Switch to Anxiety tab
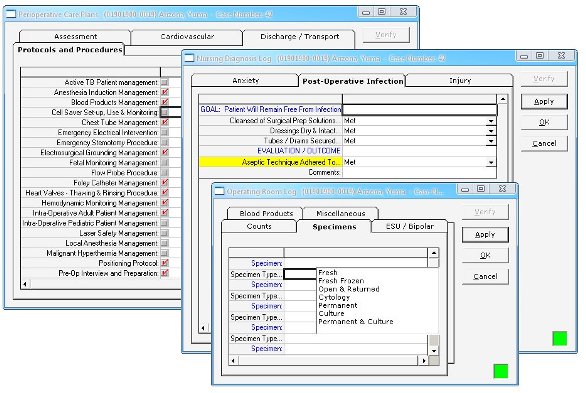The height and width of the screenshot is (393, 586). point(246,80)
